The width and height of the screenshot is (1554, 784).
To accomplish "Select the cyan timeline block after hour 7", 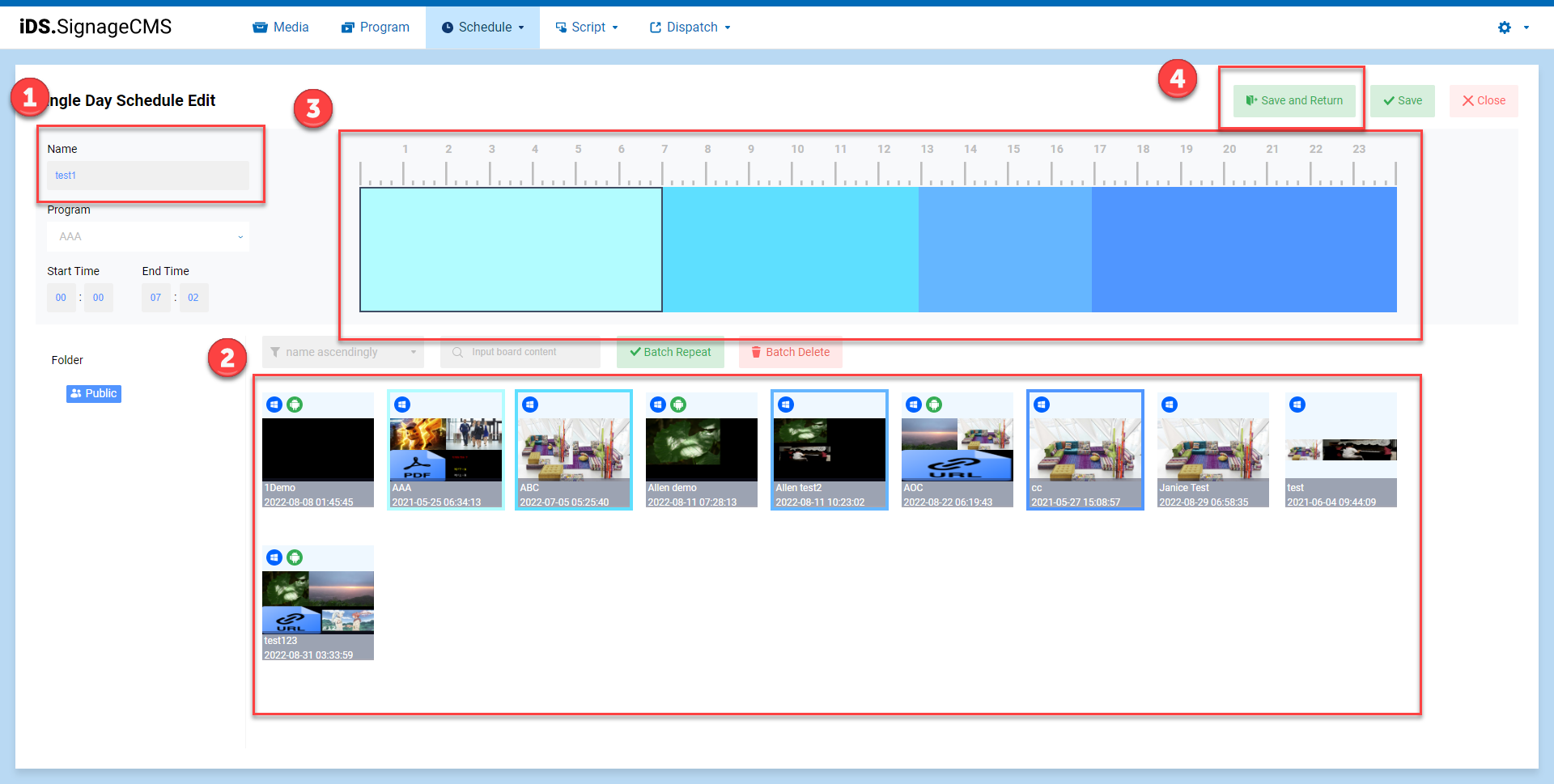I will click(x=791, y=249).
